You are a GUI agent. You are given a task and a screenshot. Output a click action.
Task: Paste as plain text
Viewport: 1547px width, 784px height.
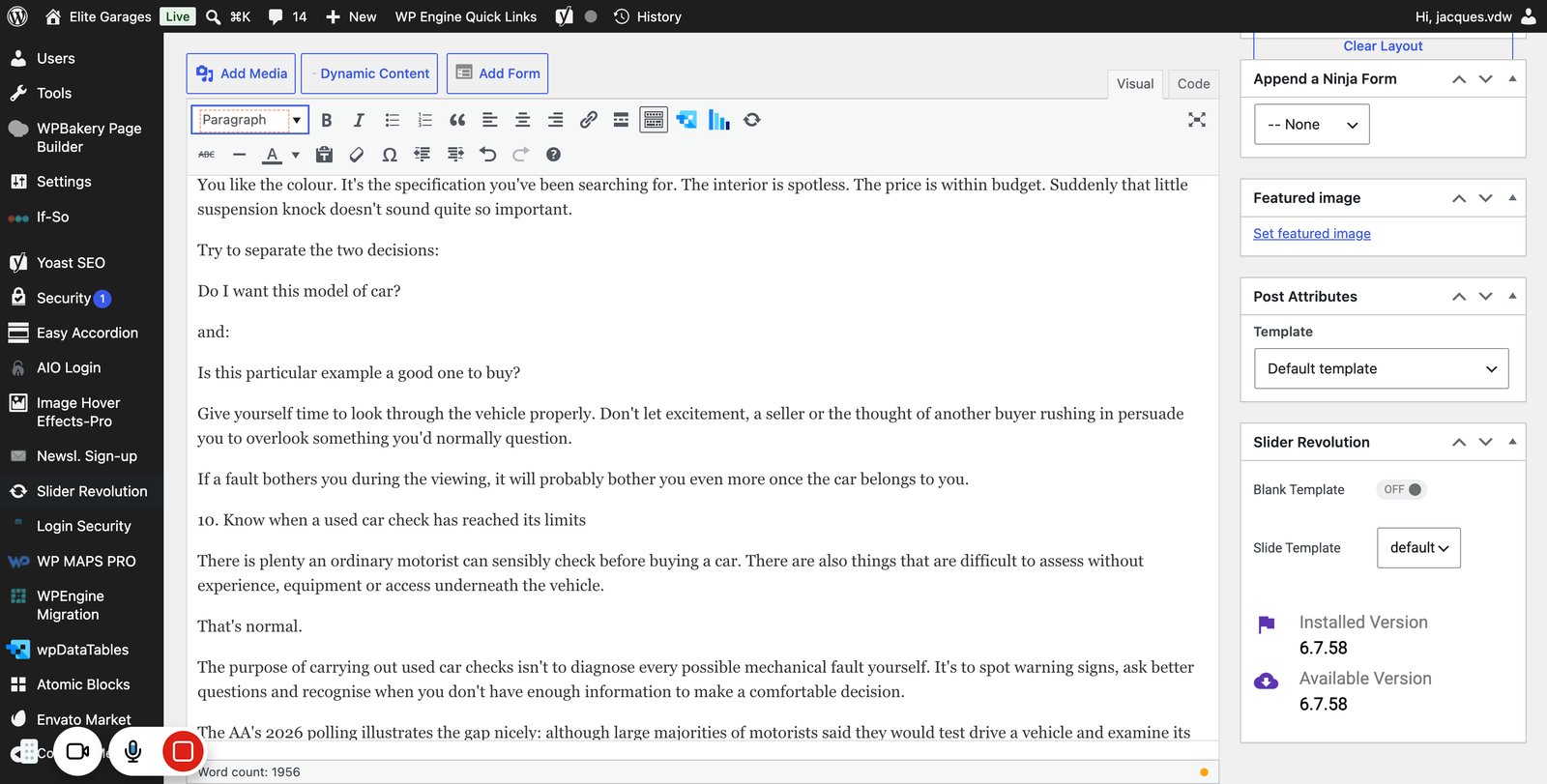point(324,155)
